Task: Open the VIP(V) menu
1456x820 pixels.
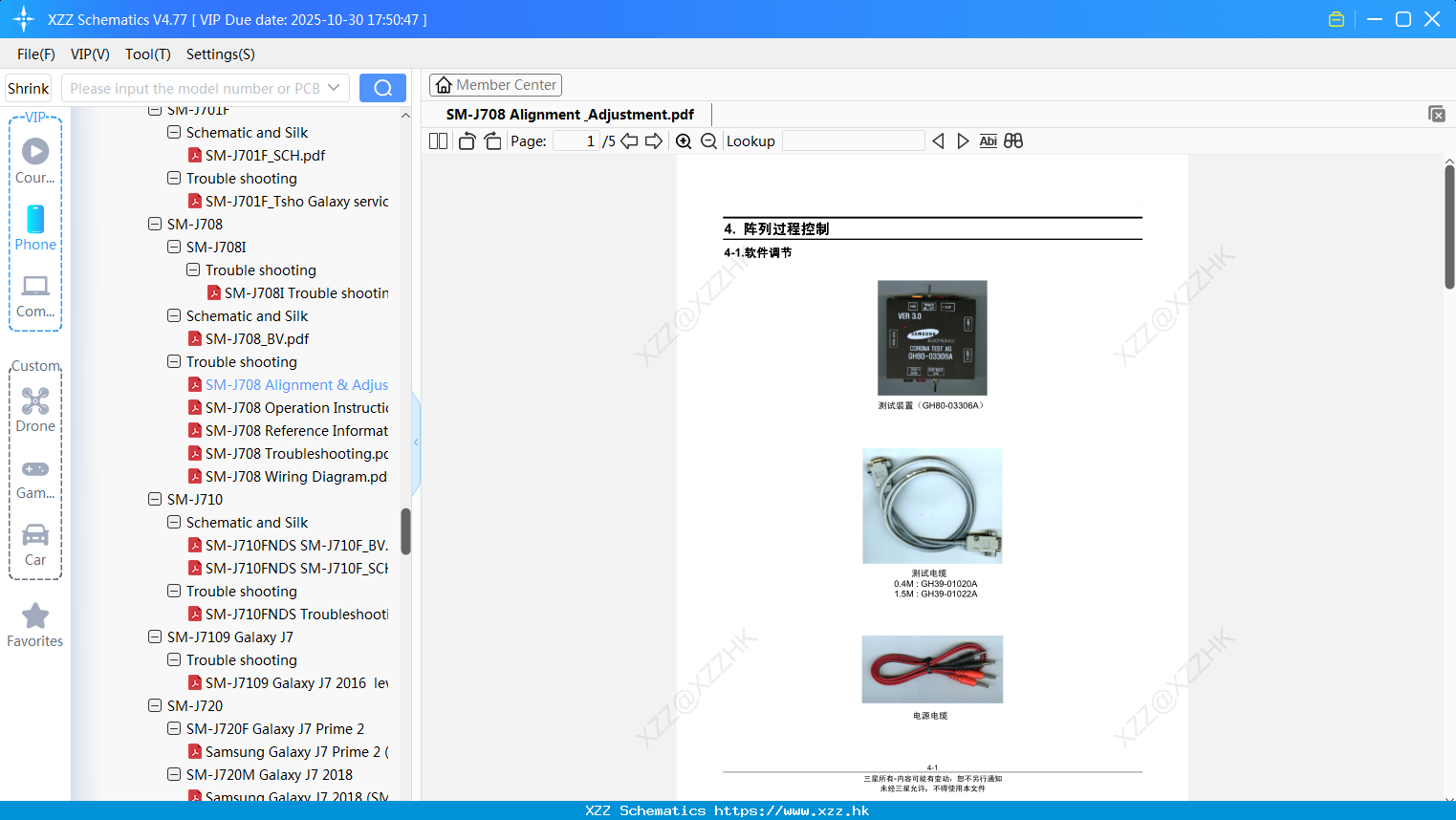Action: (90, 54)
